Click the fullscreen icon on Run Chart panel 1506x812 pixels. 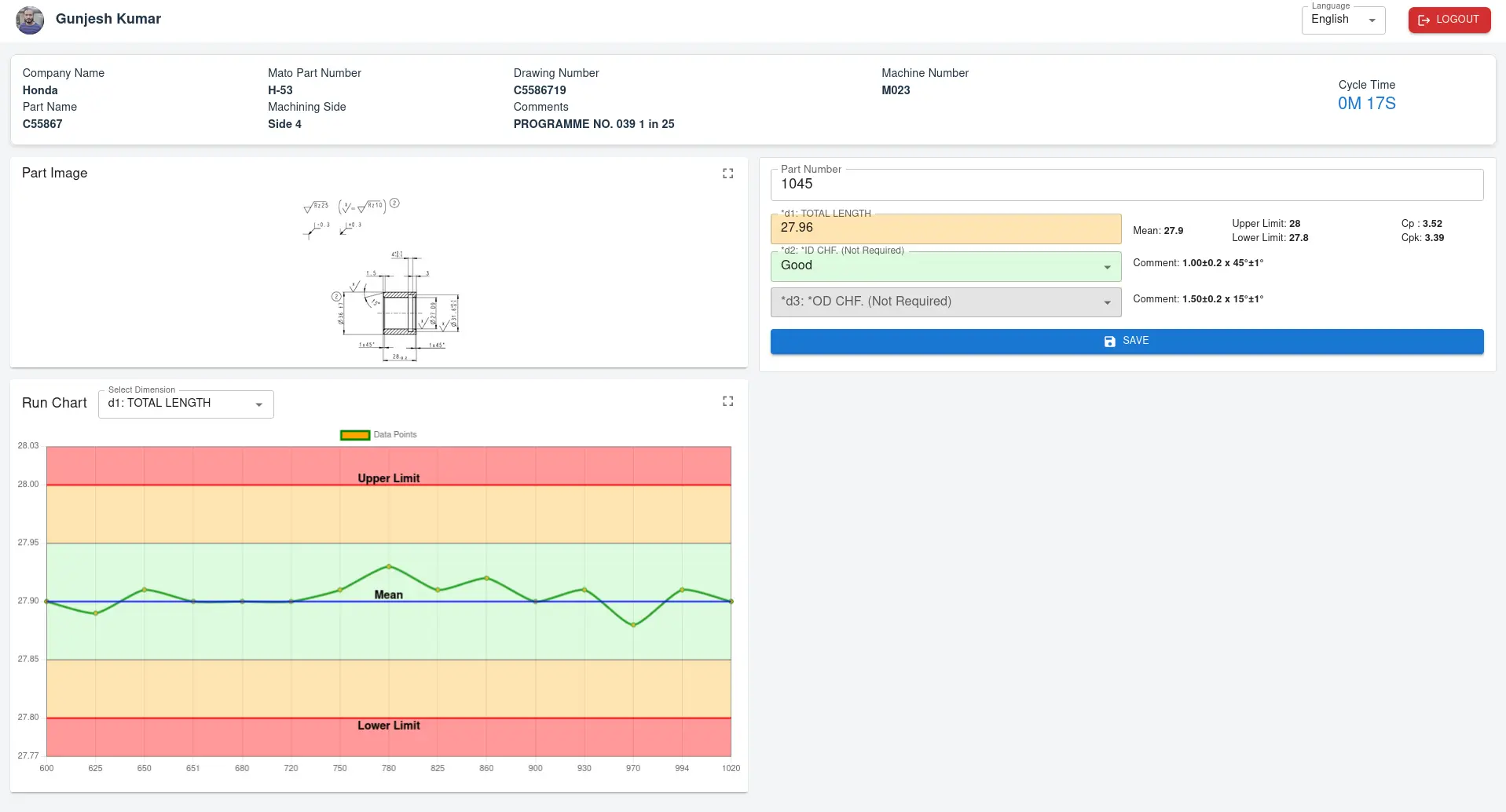click(x=727, y=401)
